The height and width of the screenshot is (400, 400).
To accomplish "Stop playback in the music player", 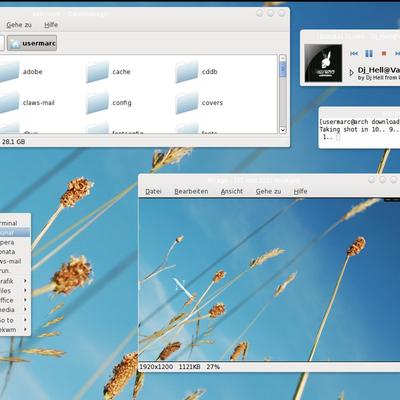I will [384, 53].
